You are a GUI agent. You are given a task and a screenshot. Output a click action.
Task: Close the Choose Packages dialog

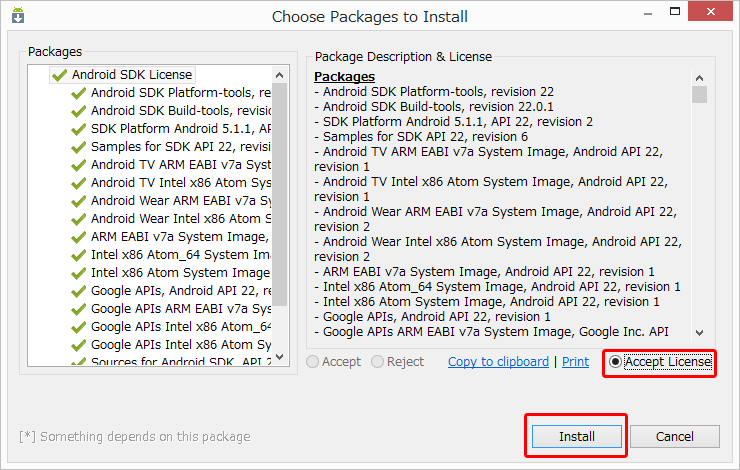pyautogui.click(x=710, y=12)
